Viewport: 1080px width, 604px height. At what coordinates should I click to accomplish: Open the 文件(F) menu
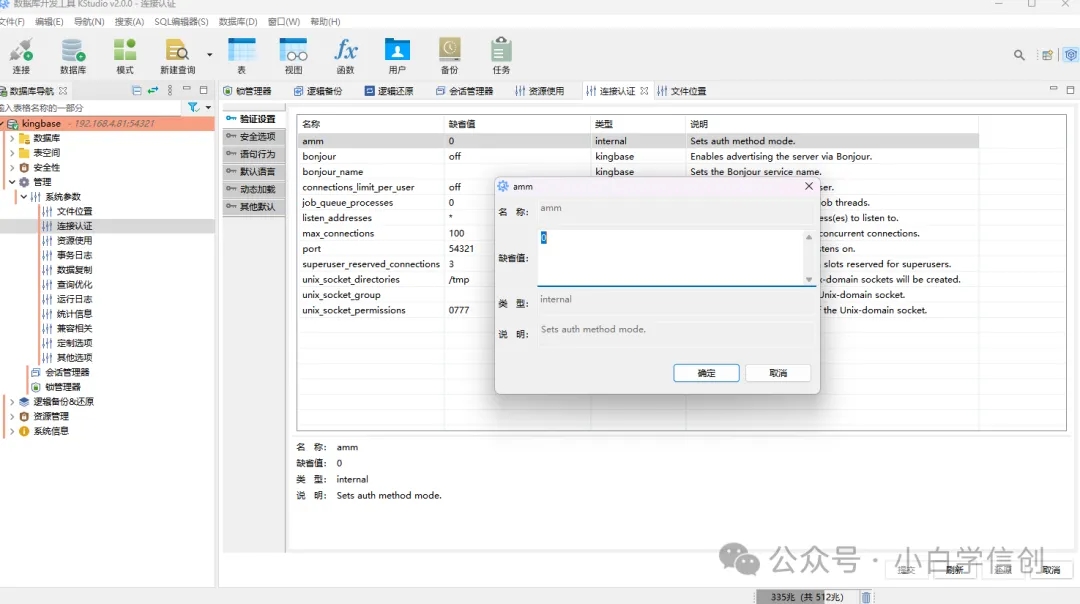pos(12,21)
